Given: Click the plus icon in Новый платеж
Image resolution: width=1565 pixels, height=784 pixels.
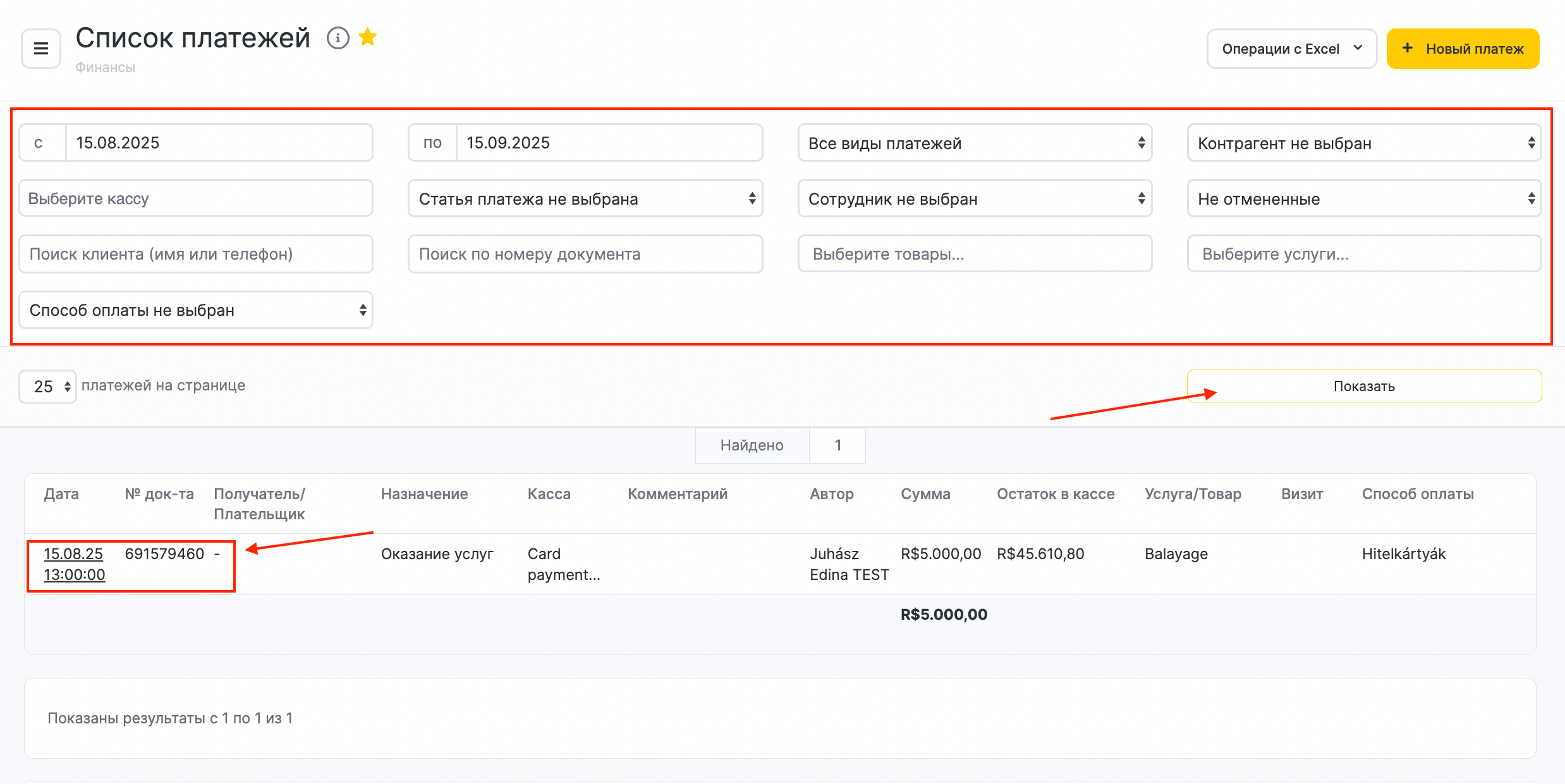Looking at the screenshot, I should point(1407,49).
